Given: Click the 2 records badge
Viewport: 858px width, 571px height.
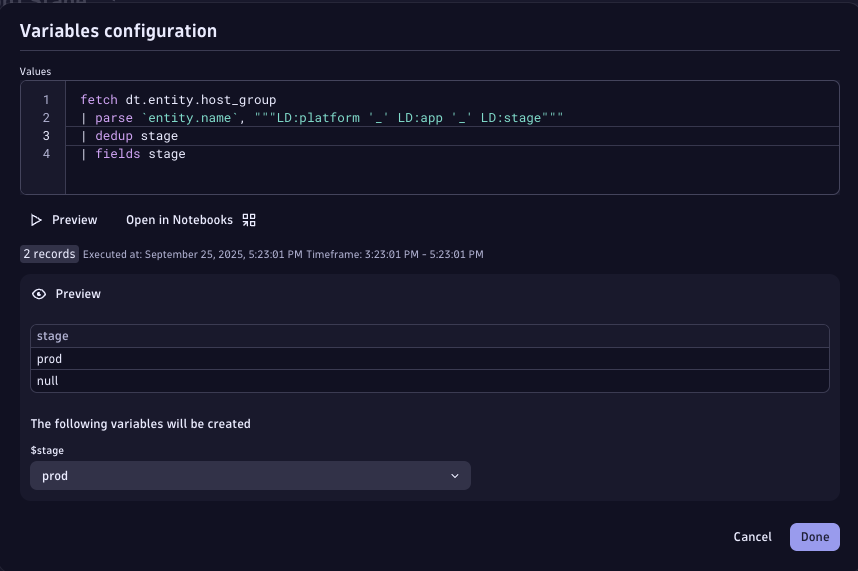Looking at the screenshot, I should [x=49, y=254].
